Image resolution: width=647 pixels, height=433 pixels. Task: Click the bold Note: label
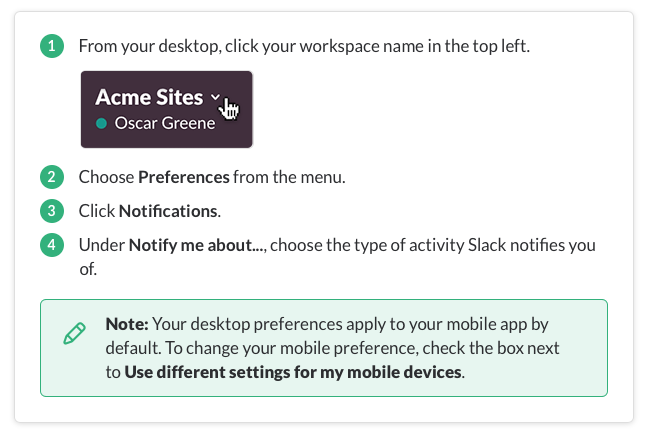tap(127, 324)
